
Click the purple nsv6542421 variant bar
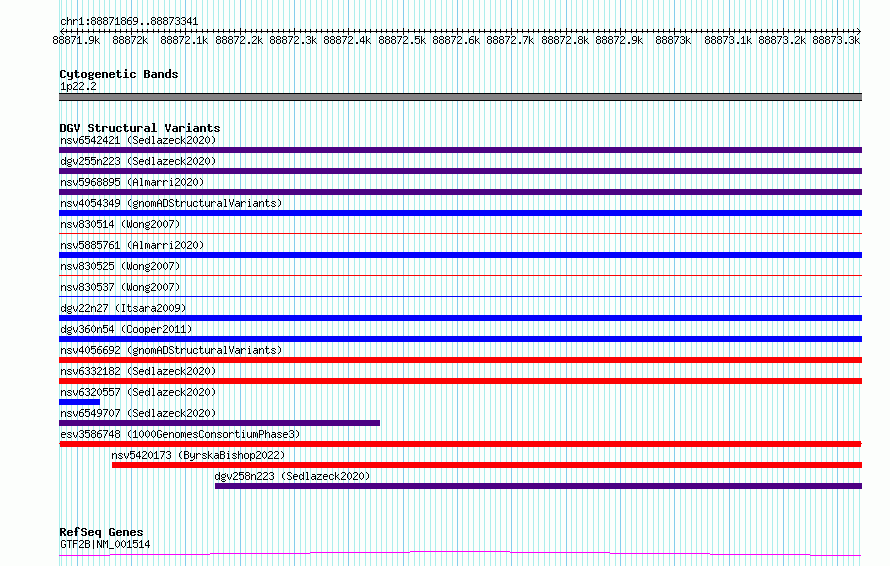[x=460, y=150]
